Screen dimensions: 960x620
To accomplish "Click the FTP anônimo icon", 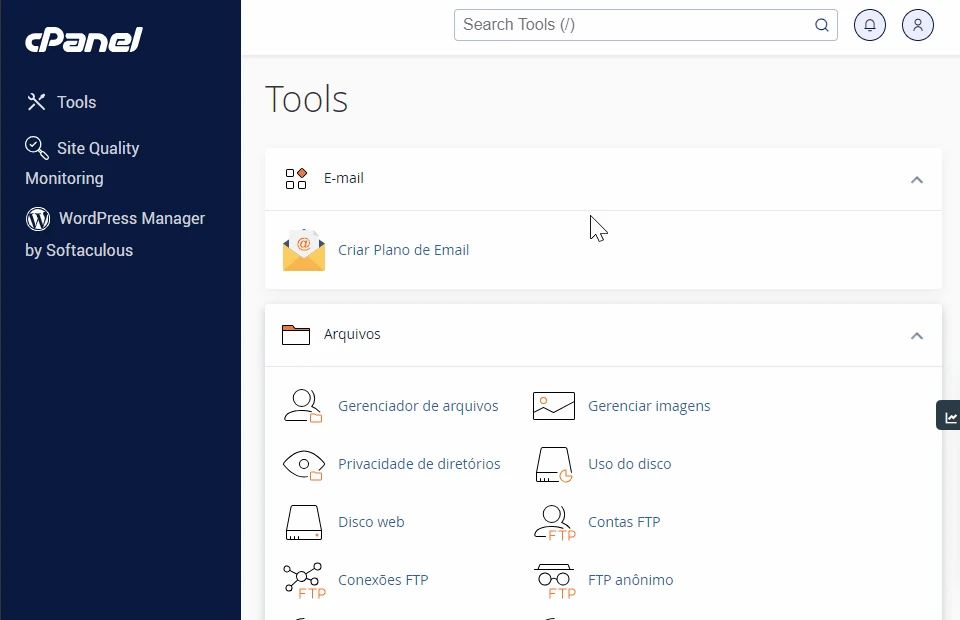I will pyautogui.click(x=553, y=580).
